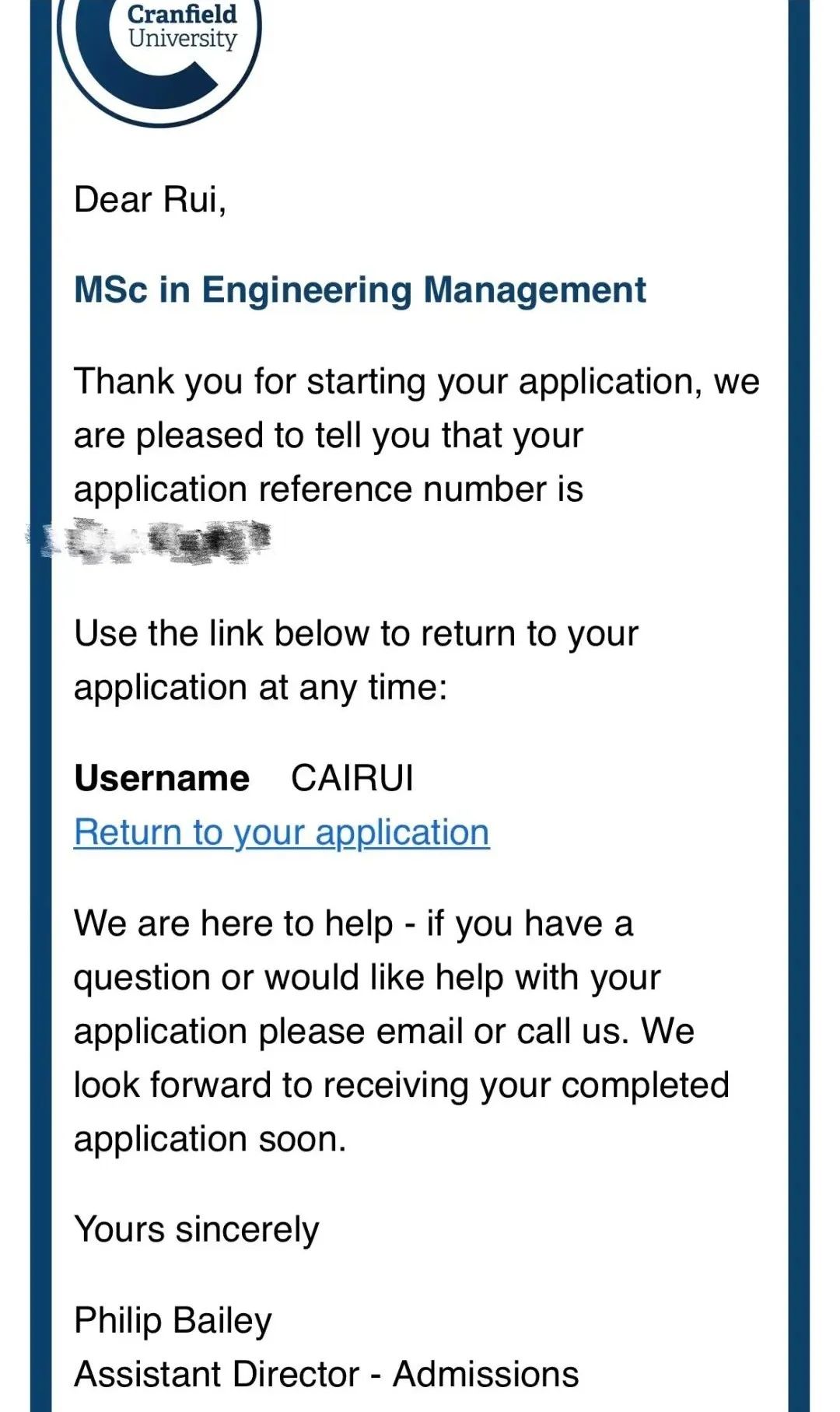The image size is (840, 1412).
Task: Click the "application reference number is" line
Action: [328, 489]
